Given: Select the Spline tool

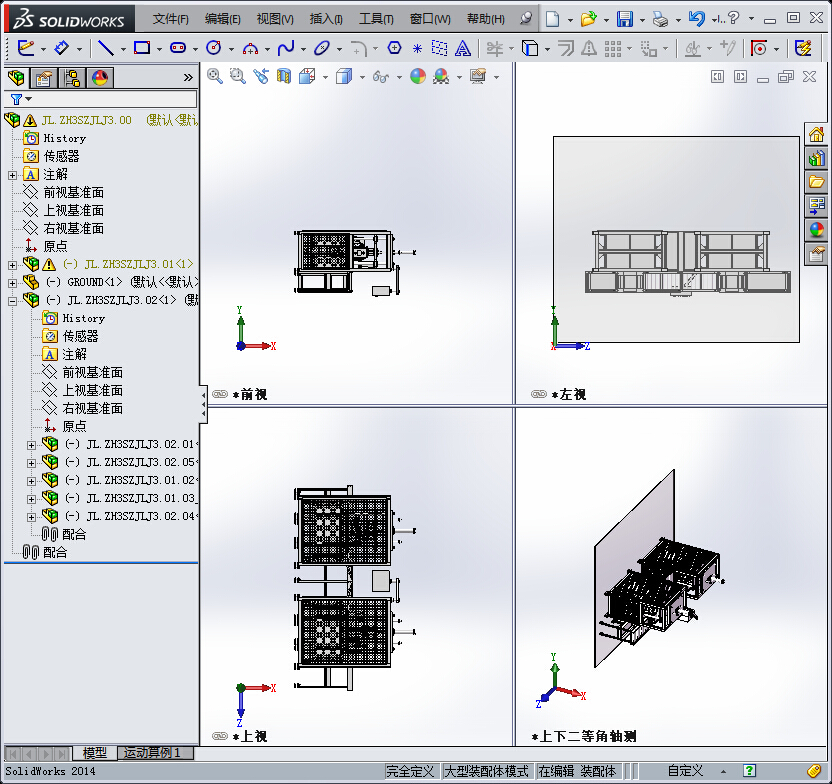Looking at the screenshot, I should coord(286,48).
